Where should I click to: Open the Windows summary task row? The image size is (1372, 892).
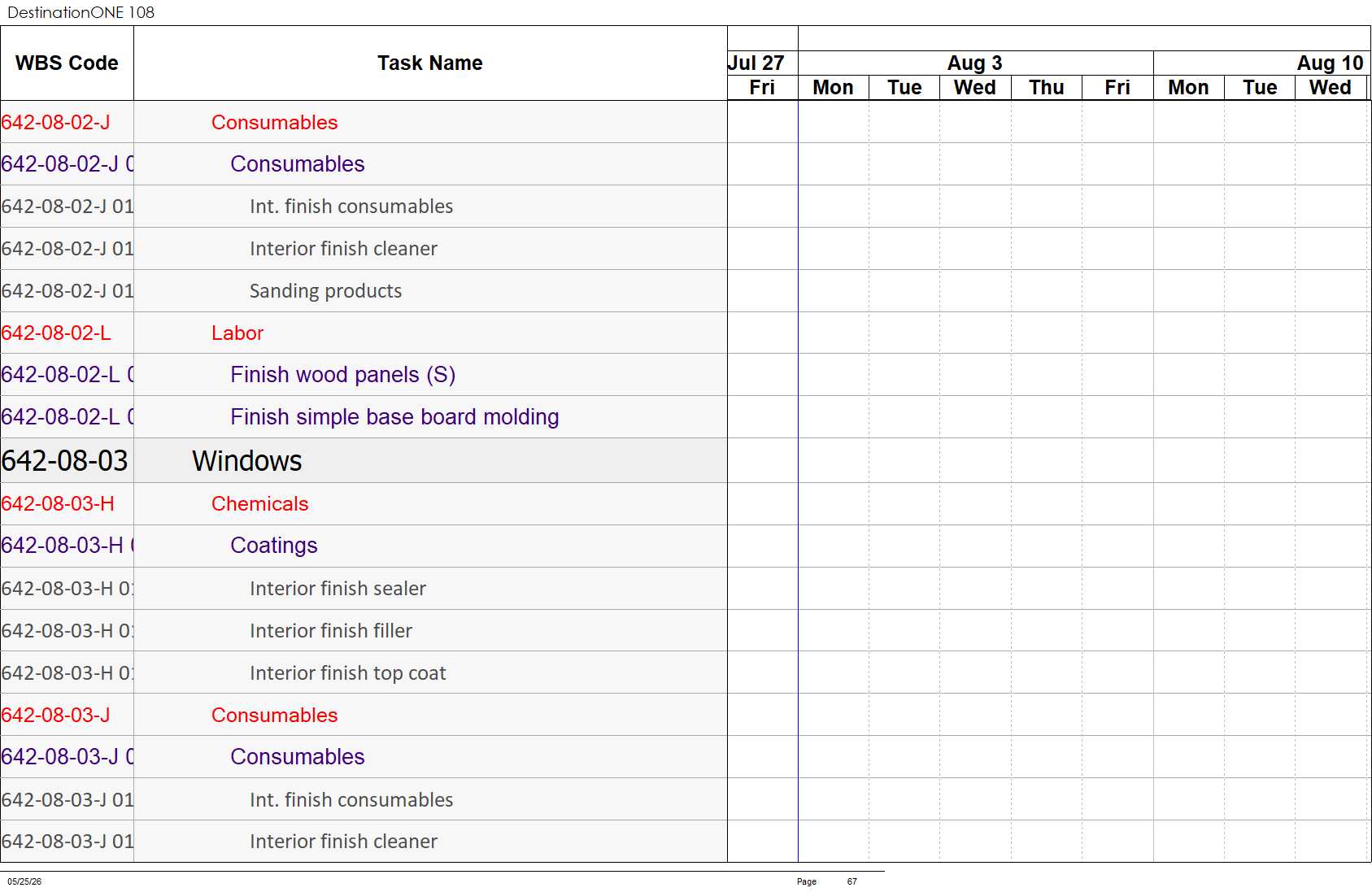click(x=364, y=461)
